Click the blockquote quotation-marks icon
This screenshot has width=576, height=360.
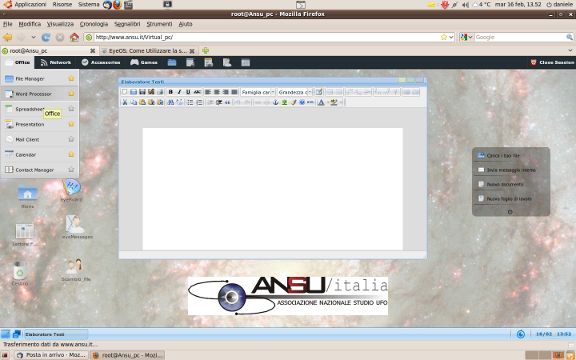click(x=228, y=102)
